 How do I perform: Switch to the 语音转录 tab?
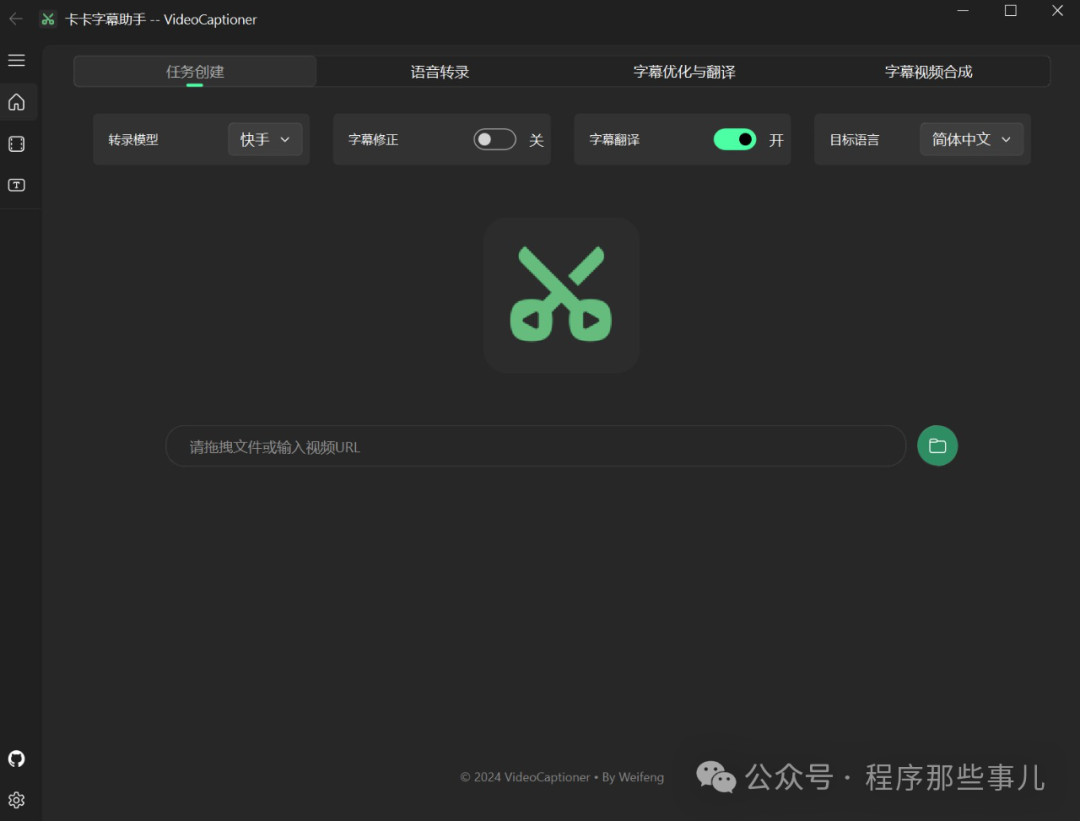[x=440, y=72]
